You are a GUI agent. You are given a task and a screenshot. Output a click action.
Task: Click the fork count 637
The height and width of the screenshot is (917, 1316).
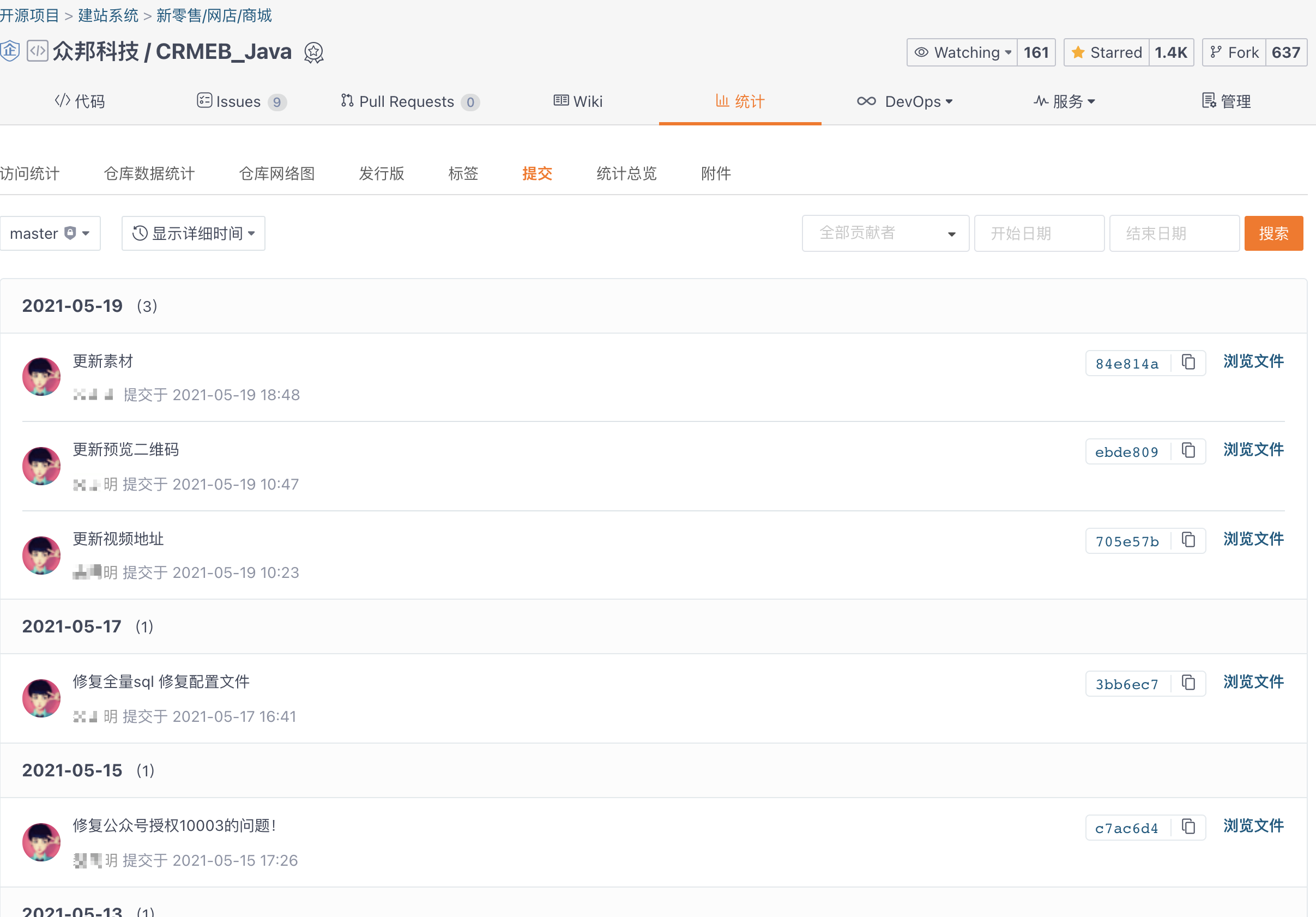1285,53
